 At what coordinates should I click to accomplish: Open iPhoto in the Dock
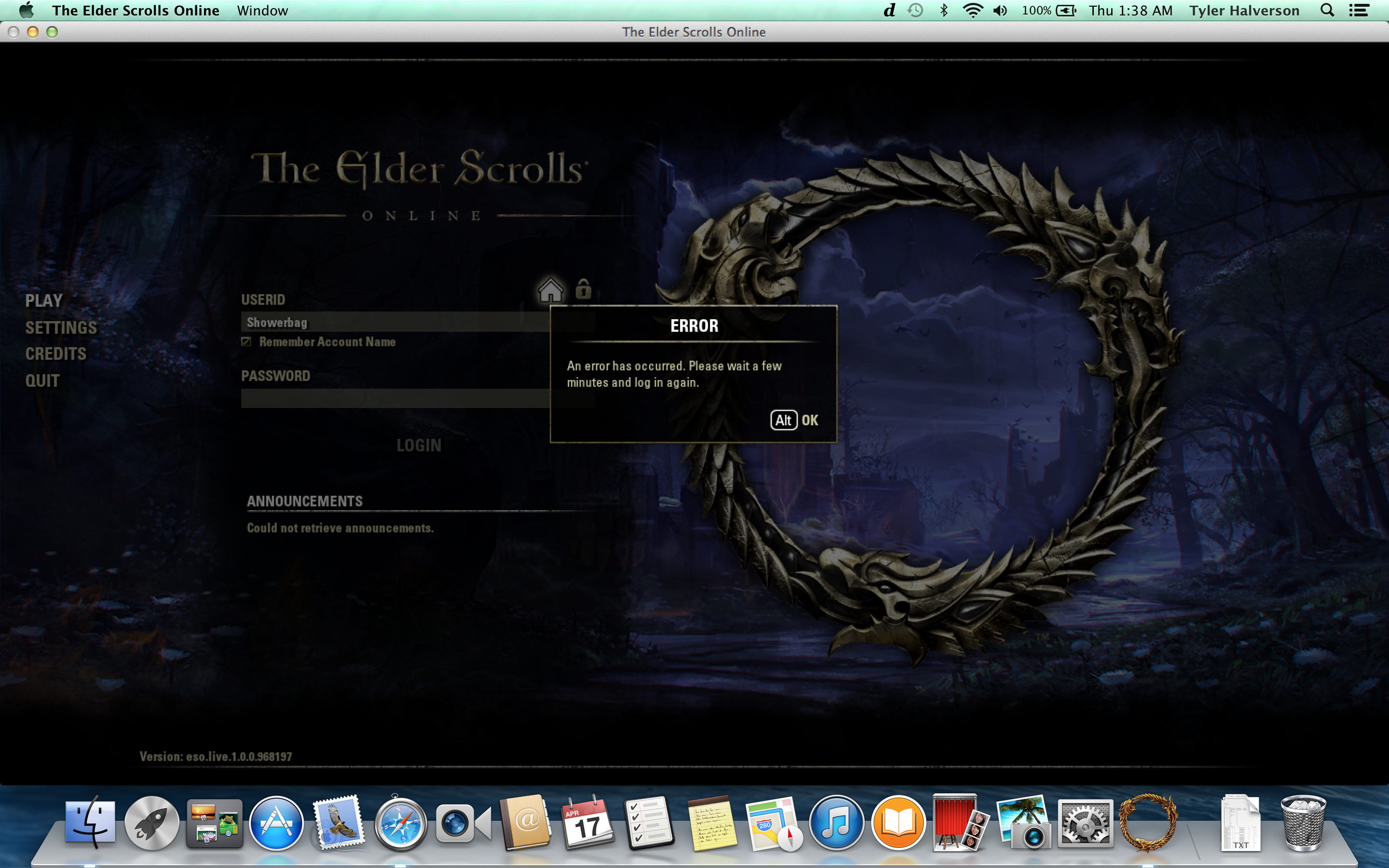(x=1023, y=823)
